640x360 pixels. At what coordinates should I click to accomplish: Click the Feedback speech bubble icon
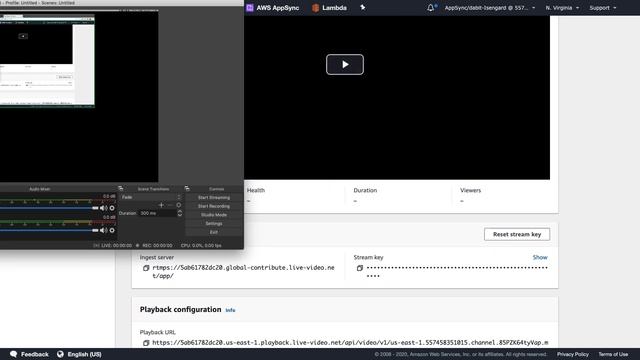(13, 354)
